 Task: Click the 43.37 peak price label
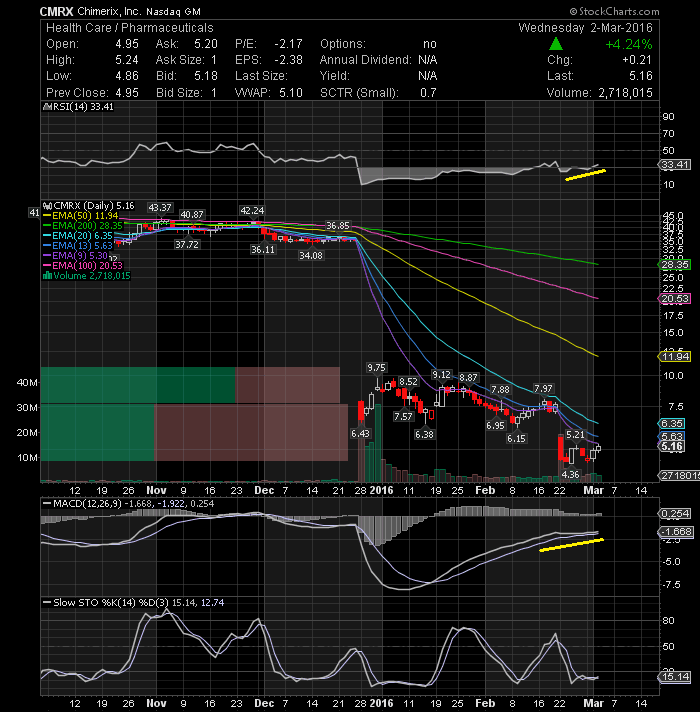(x=160, y=208)
